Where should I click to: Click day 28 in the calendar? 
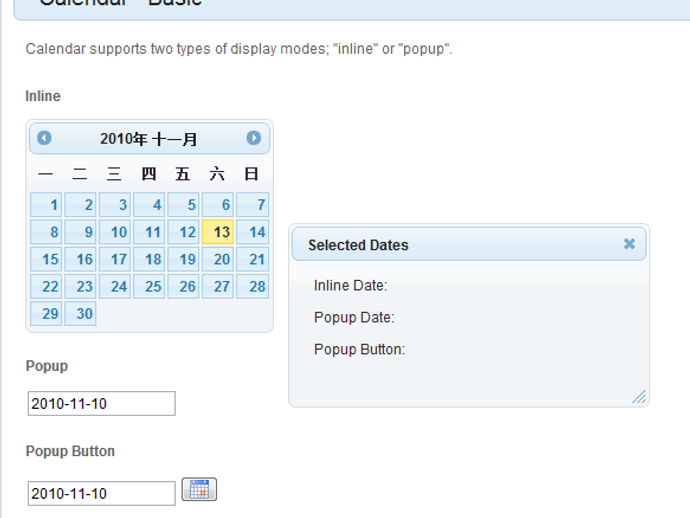(253, 287)
